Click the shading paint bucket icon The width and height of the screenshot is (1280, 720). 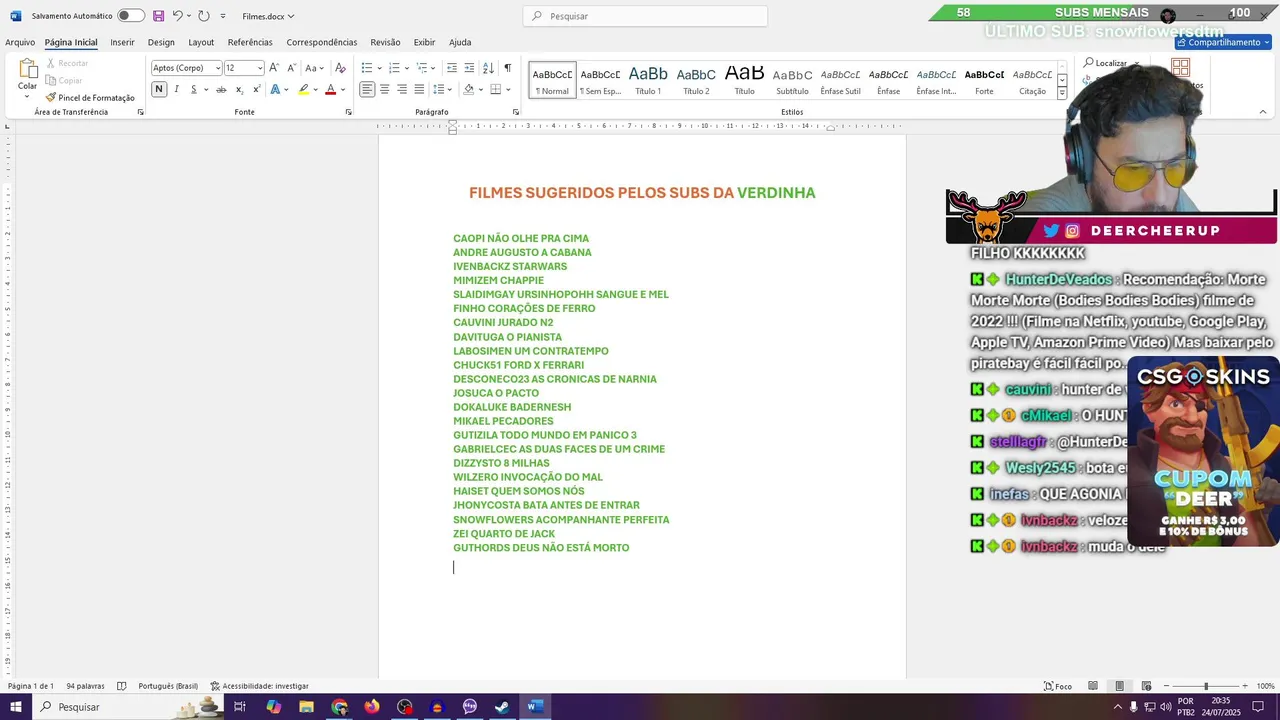tap(468, 89)
